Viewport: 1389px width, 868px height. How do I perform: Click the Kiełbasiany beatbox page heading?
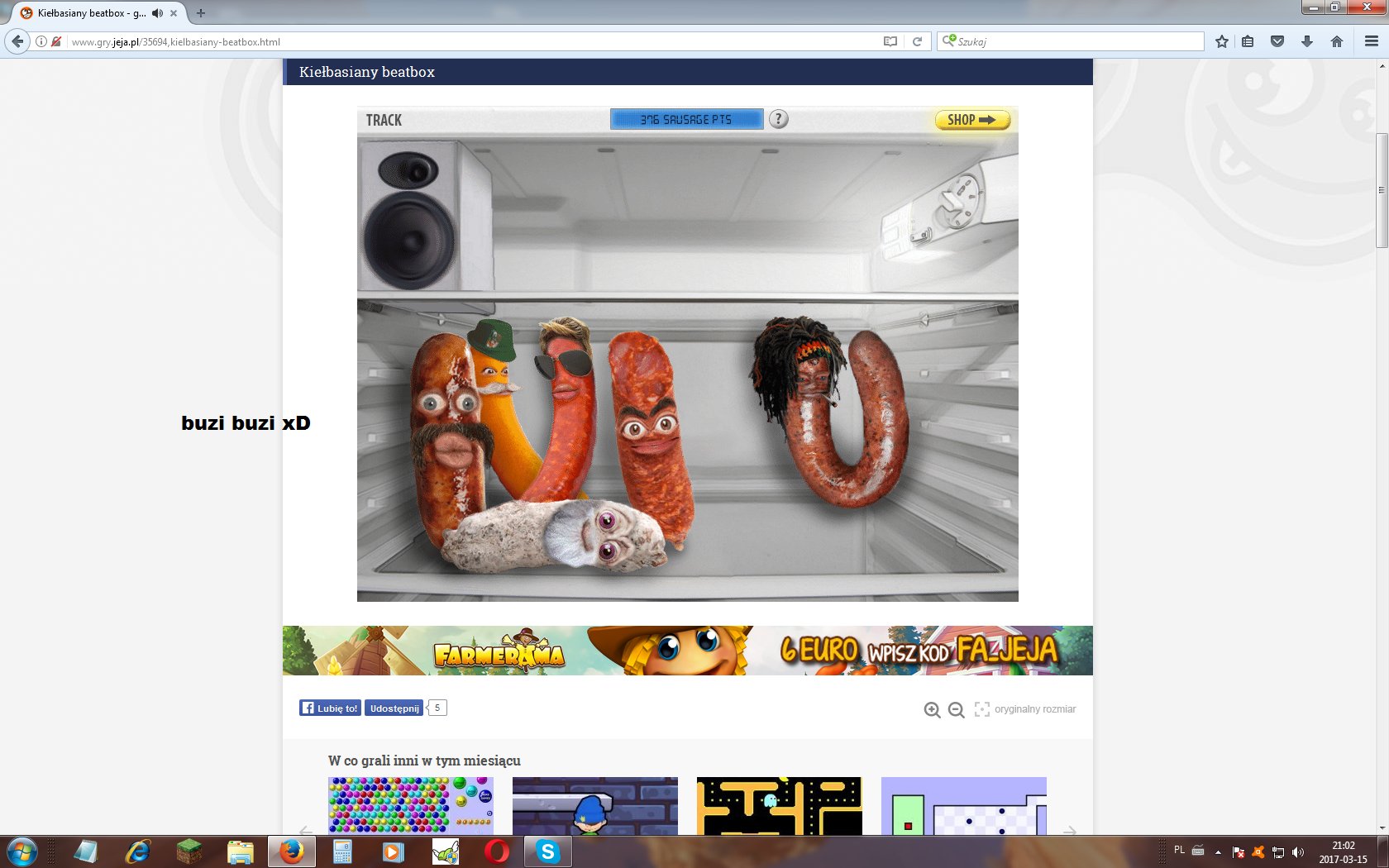pyautogui.click(x=367, y=72)
